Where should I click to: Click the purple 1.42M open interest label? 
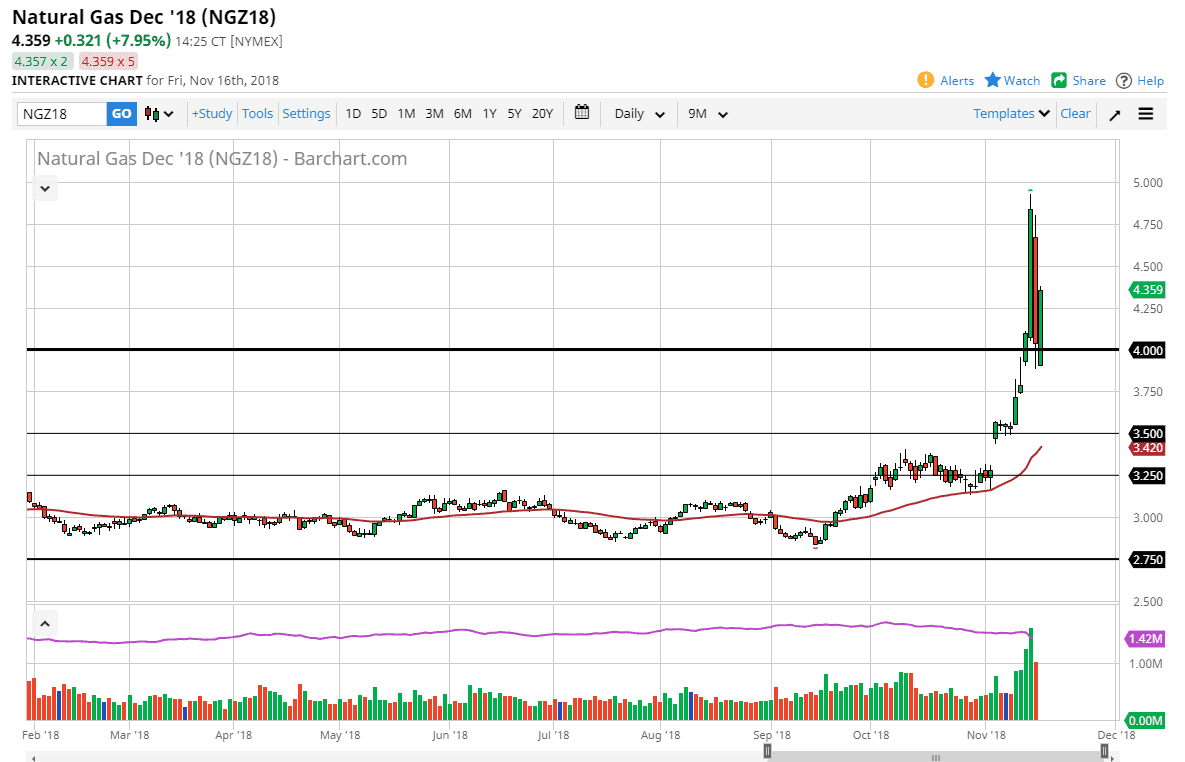1146,639
